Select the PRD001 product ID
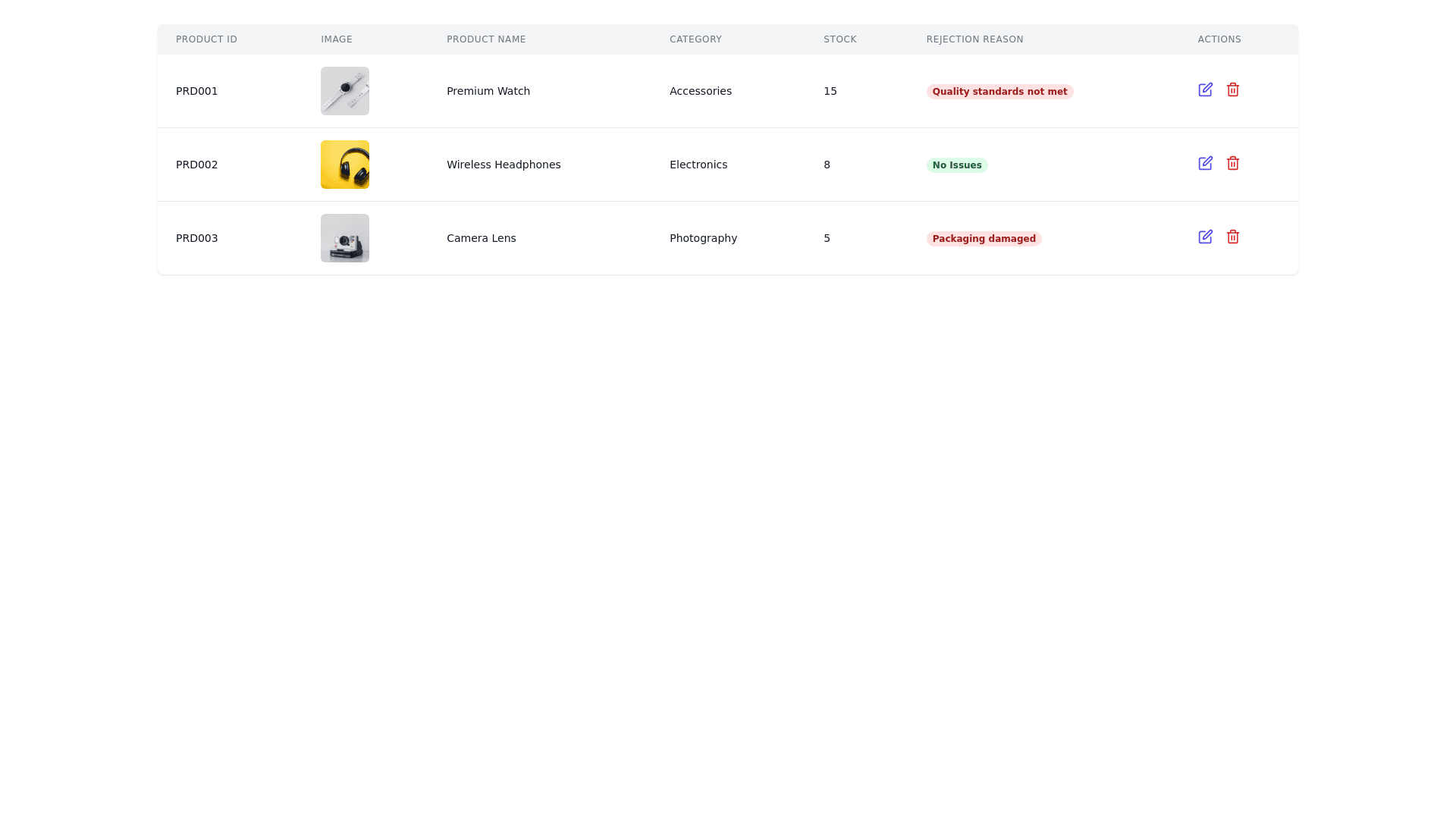Screen dimensions: 1456x819 click(x=196, y=91)
